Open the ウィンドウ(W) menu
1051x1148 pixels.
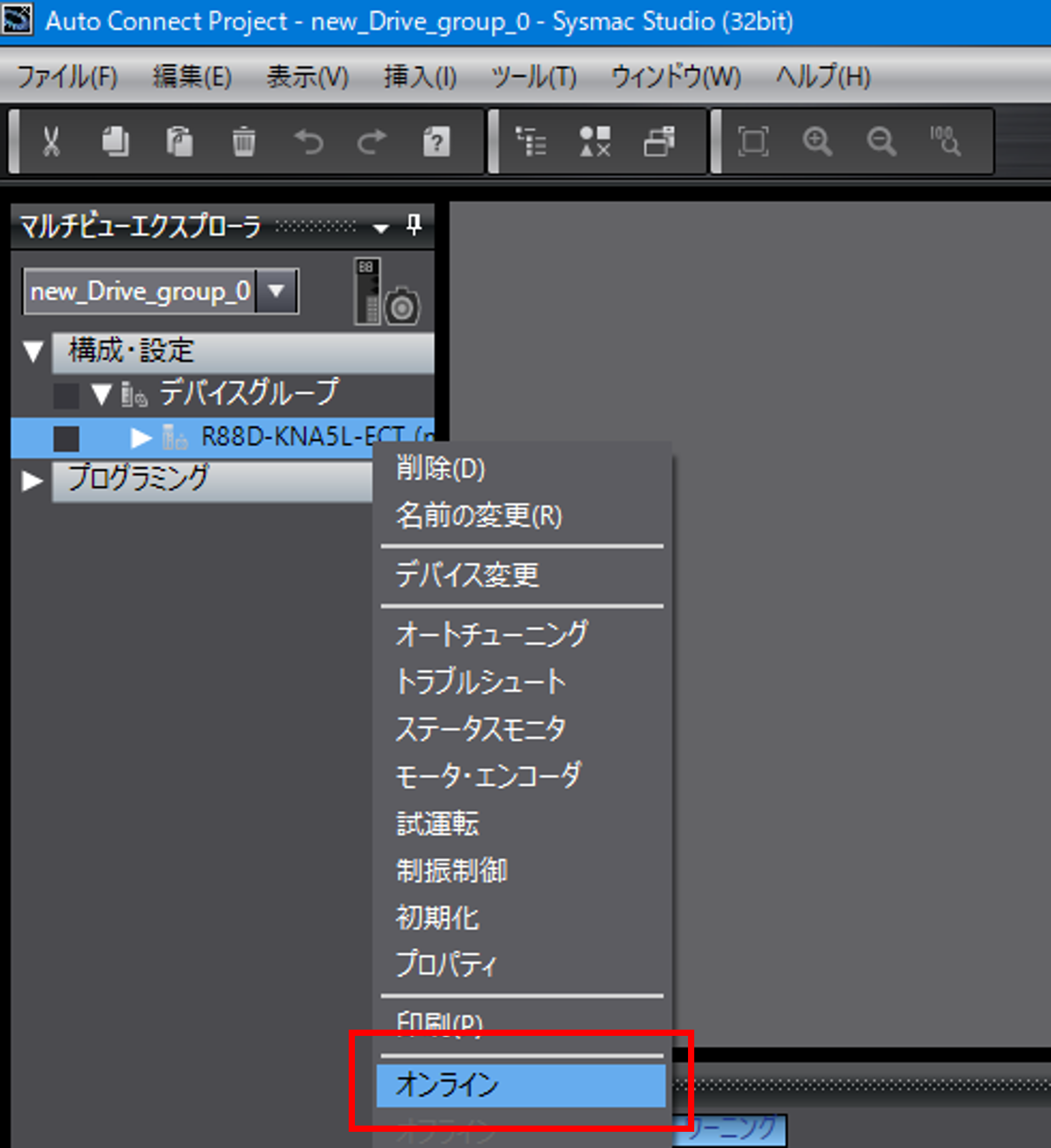[x=676, y=77]
